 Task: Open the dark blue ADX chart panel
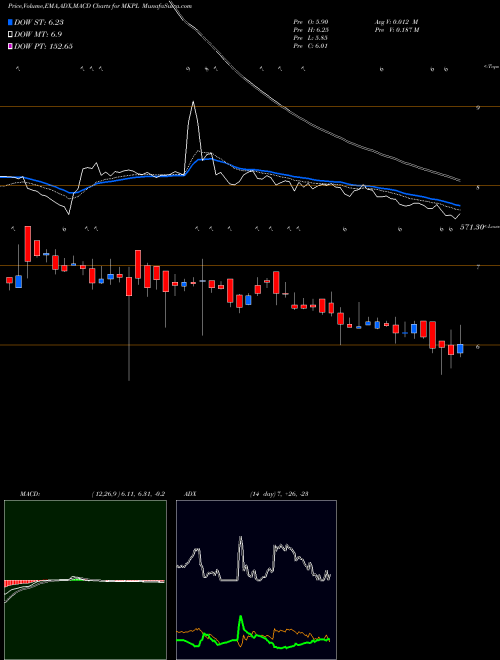coord(256,580)
